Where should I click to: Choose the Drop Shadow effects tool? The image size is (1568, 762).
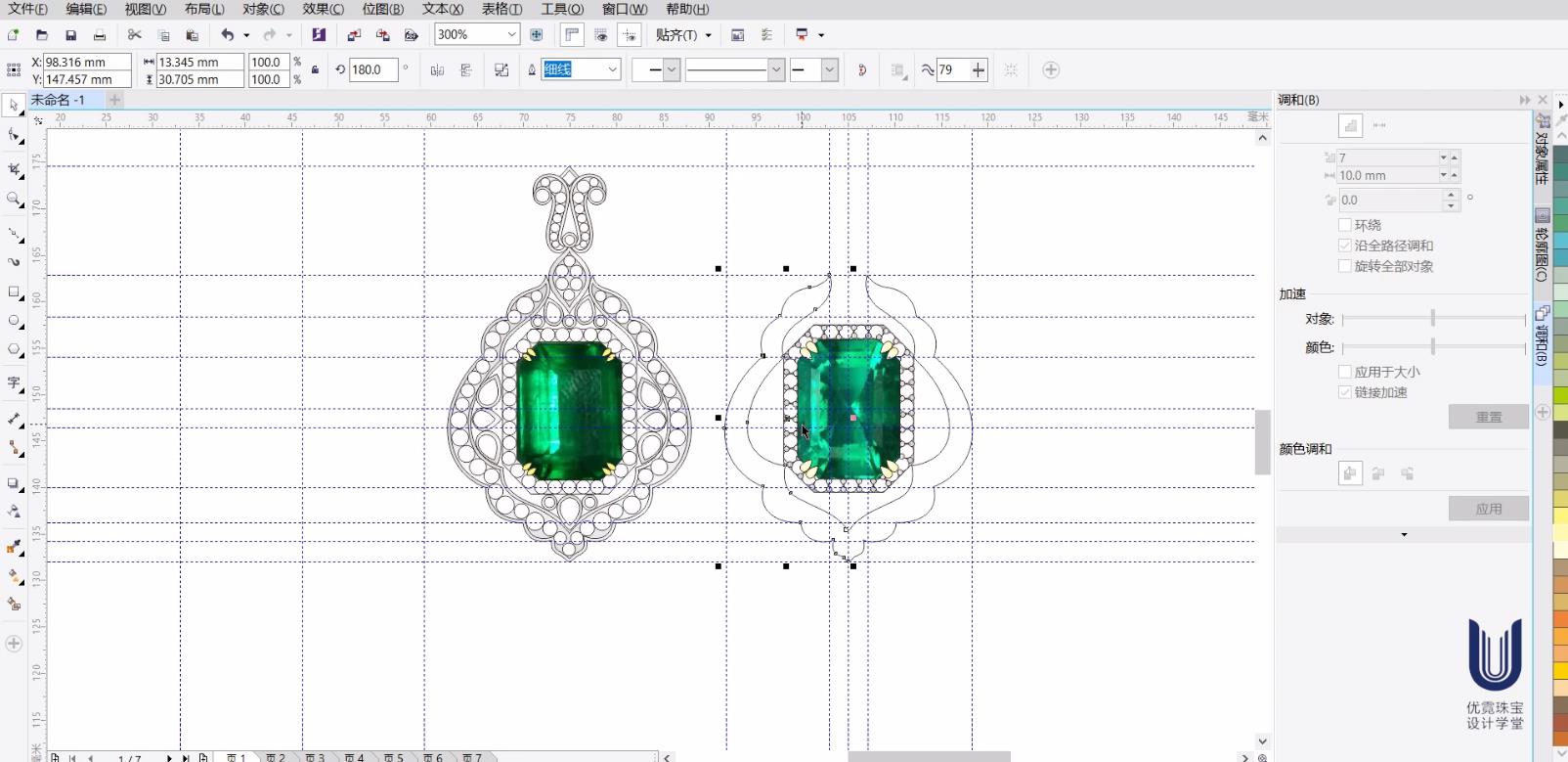(14, 483)
